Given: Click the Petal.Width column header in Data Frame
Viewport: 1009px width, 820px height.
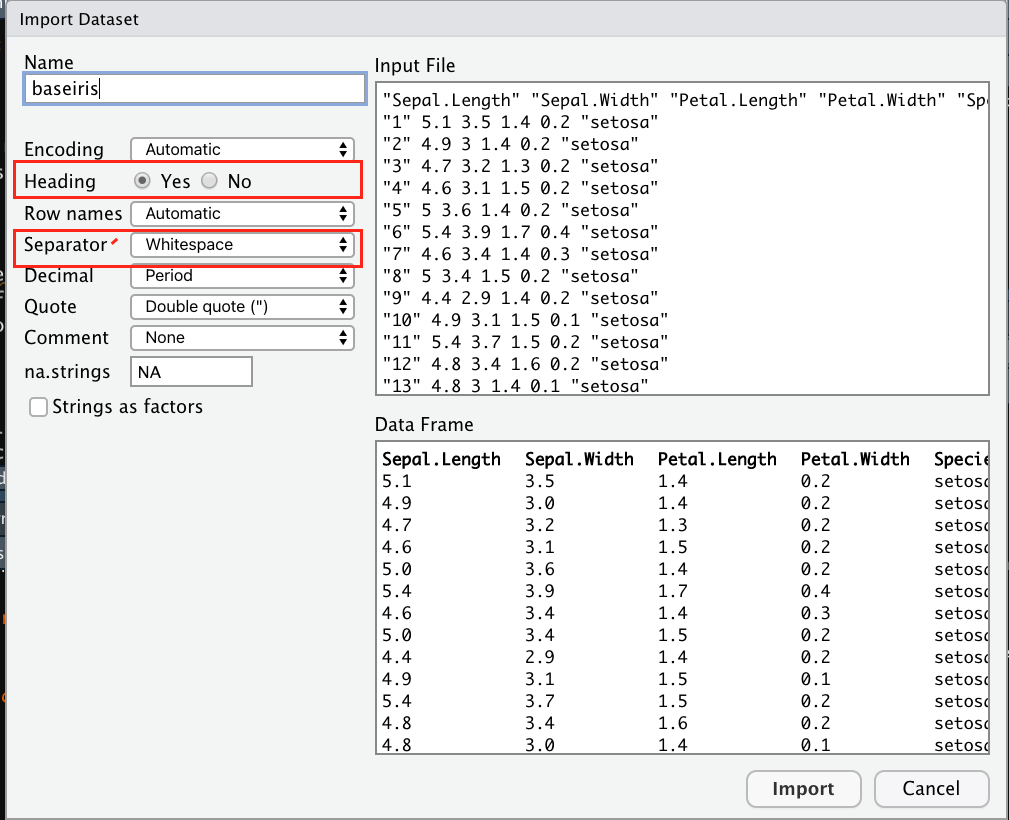Looking at the screenshot, I should click(855, 460).
